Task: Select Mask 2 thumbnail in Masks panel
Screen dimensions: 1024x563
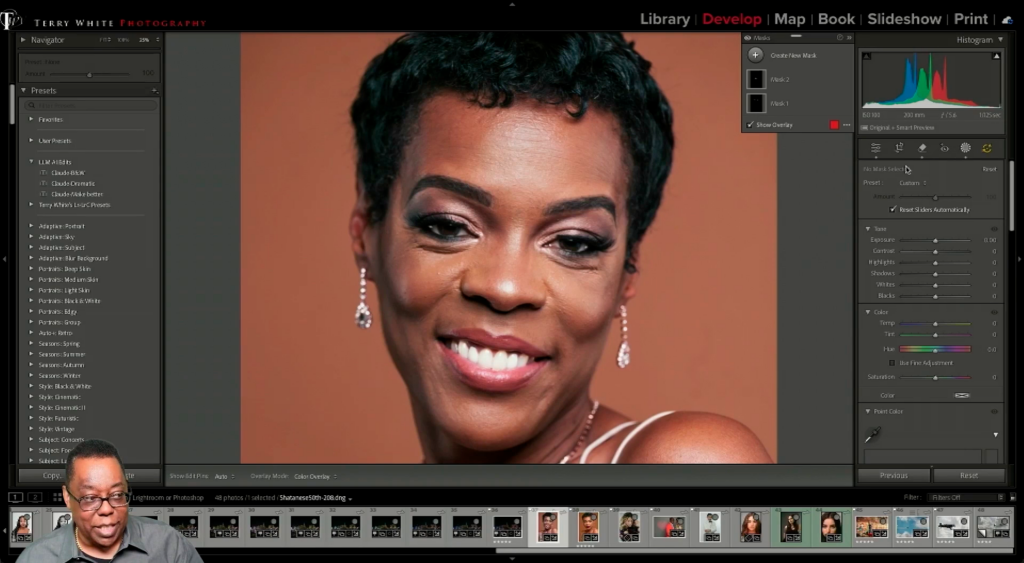Action: [757, 79]
